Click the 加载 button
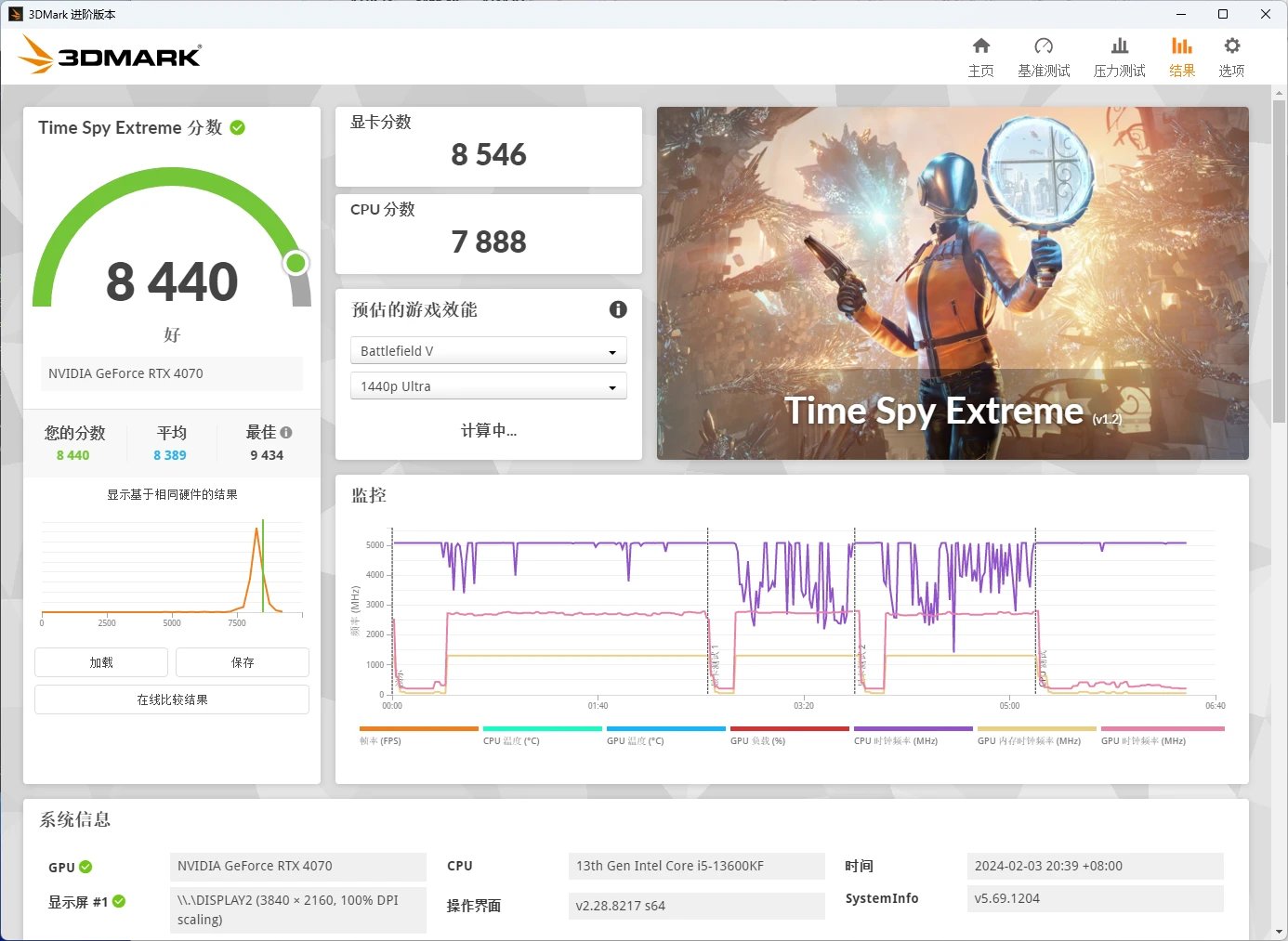The width and height of the screenshot is (1288, 941). (x=101, y=662)
